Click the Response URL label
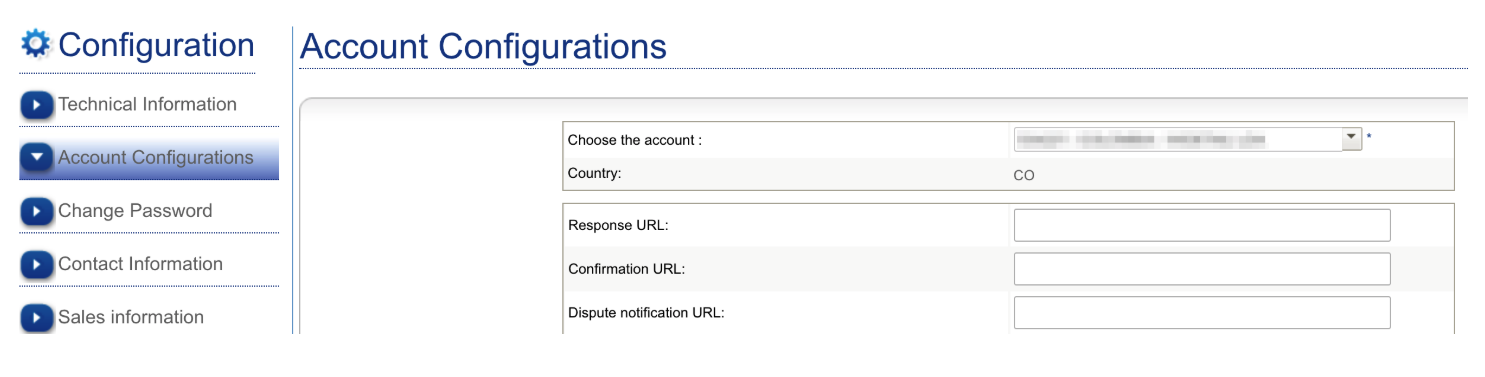Viewport: 1485px width, 377px height. (x=618, y=225)
